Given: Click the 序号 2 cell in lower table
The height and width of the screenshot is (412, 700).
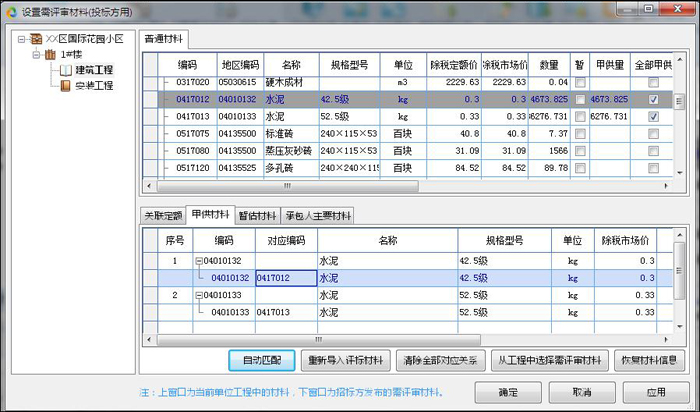Looking at the screenshot, I should tap(175, 295).
